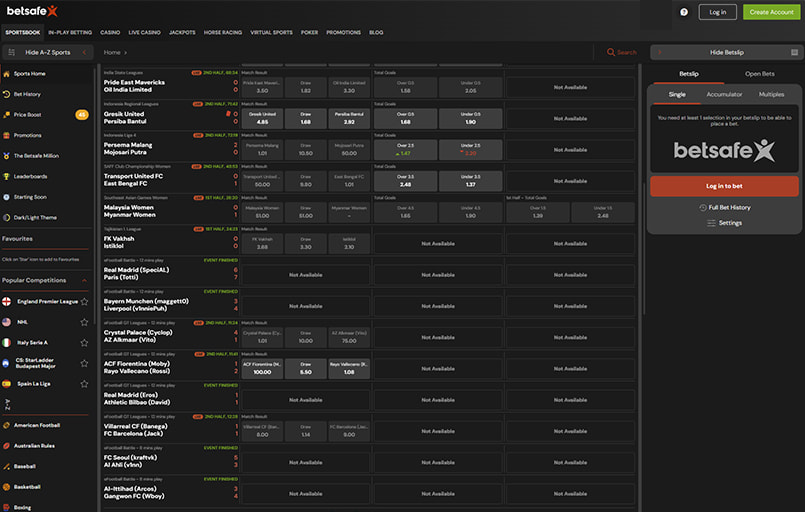Click the Baseball bat icon

point(6,466)
